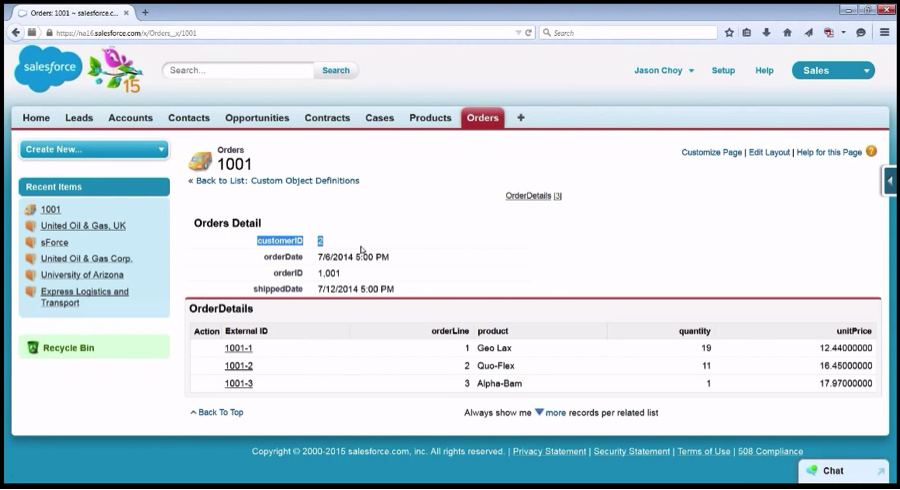
Task: Pop out the Chat panel arrow
Action: [880, 471]
